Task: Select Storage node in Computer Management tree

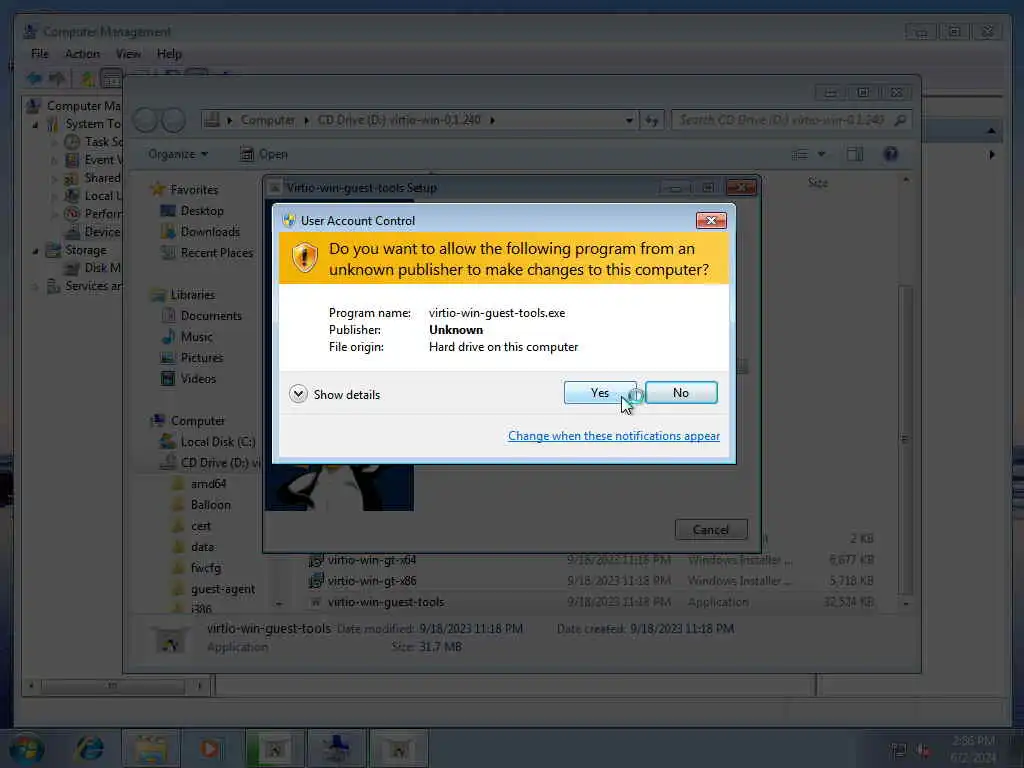Action: [76, 250]
